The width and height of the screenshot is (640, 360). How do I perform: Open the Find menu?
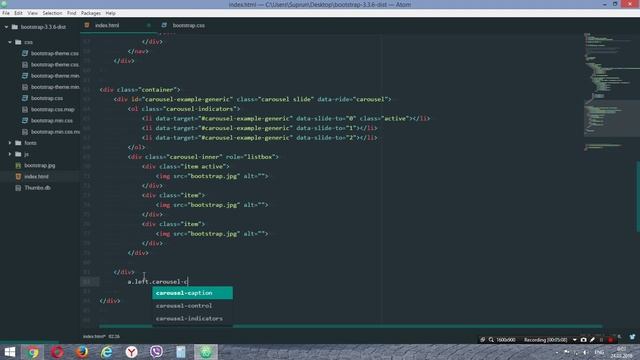(x=71, y=13)
